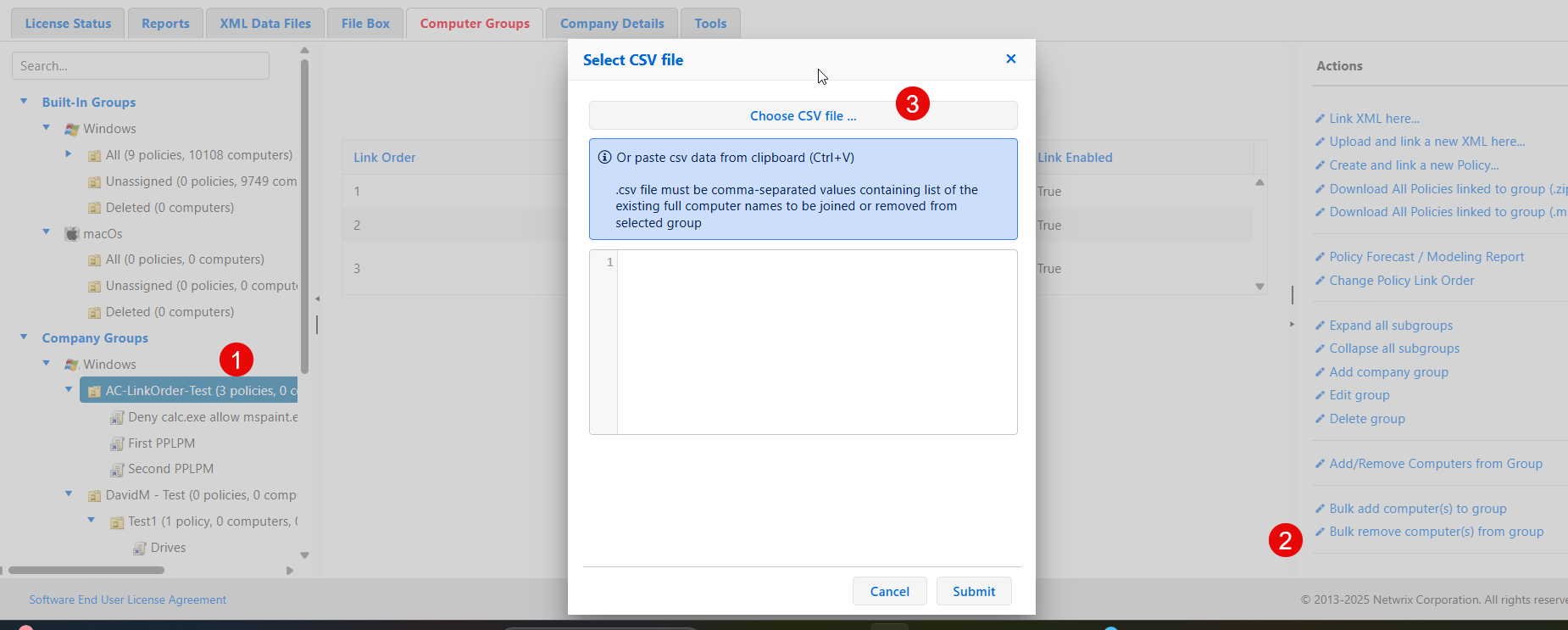This screenshot has width=1568, height=630.
Task: Collapse the Built-In Groups section
Action: pos(24,102)
